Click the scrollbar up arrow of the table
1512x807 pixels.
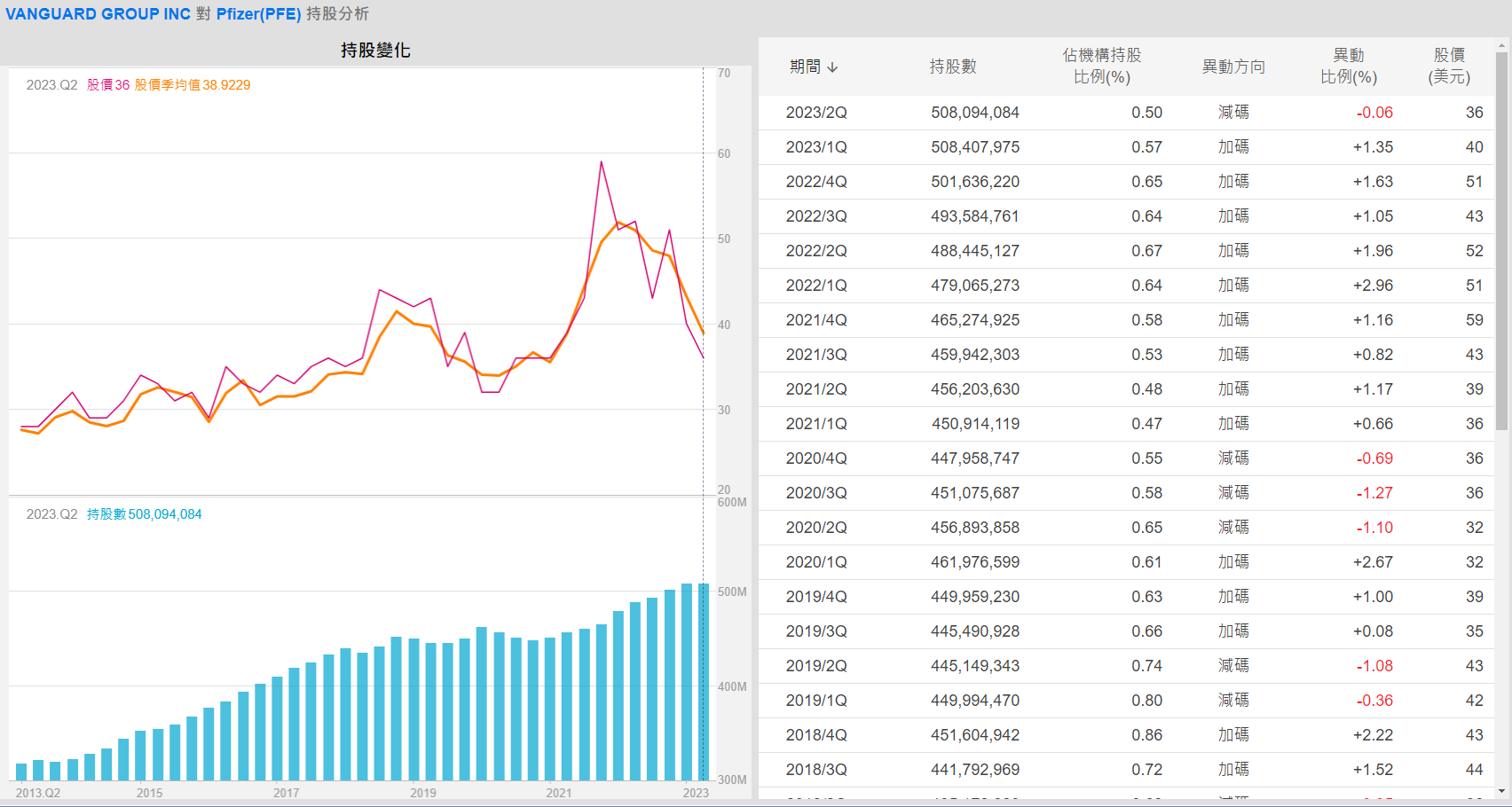click(x=1501, y=44)
